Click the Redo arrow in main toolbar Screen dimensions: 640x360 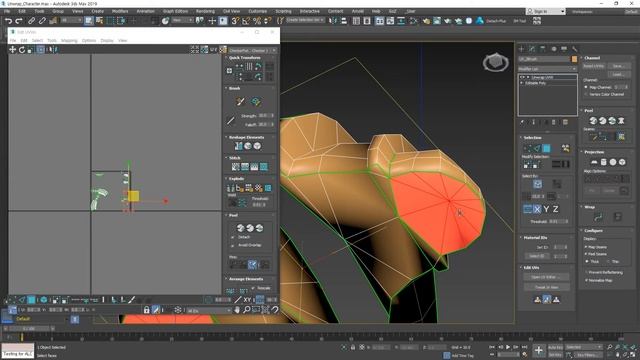[19, 20]
